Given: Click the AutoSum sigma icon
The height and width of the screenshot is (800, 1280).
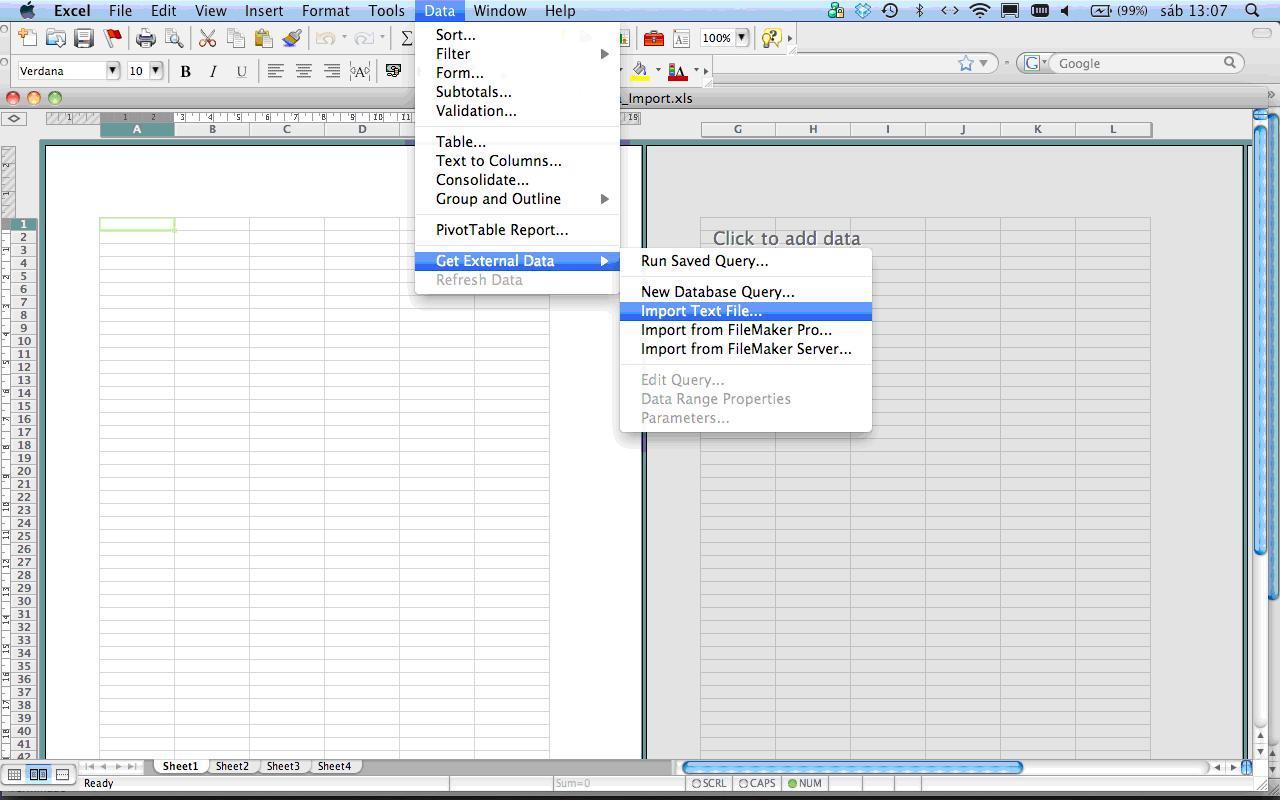Looking at the screenshot, I should [406, 38].
